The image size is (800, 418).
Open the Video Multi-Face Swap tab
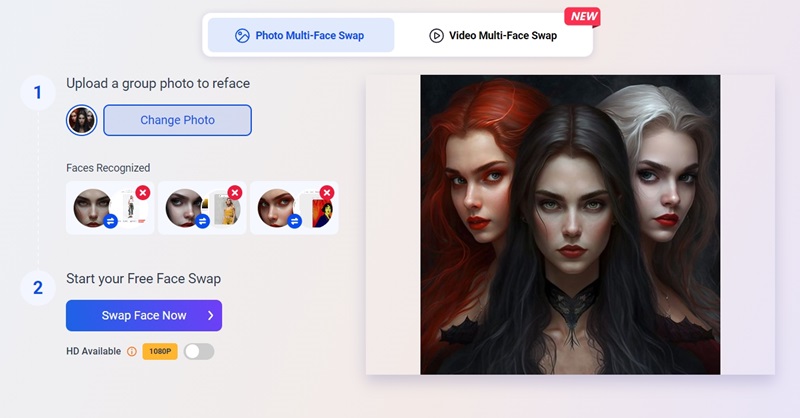(x=493, y=35)
